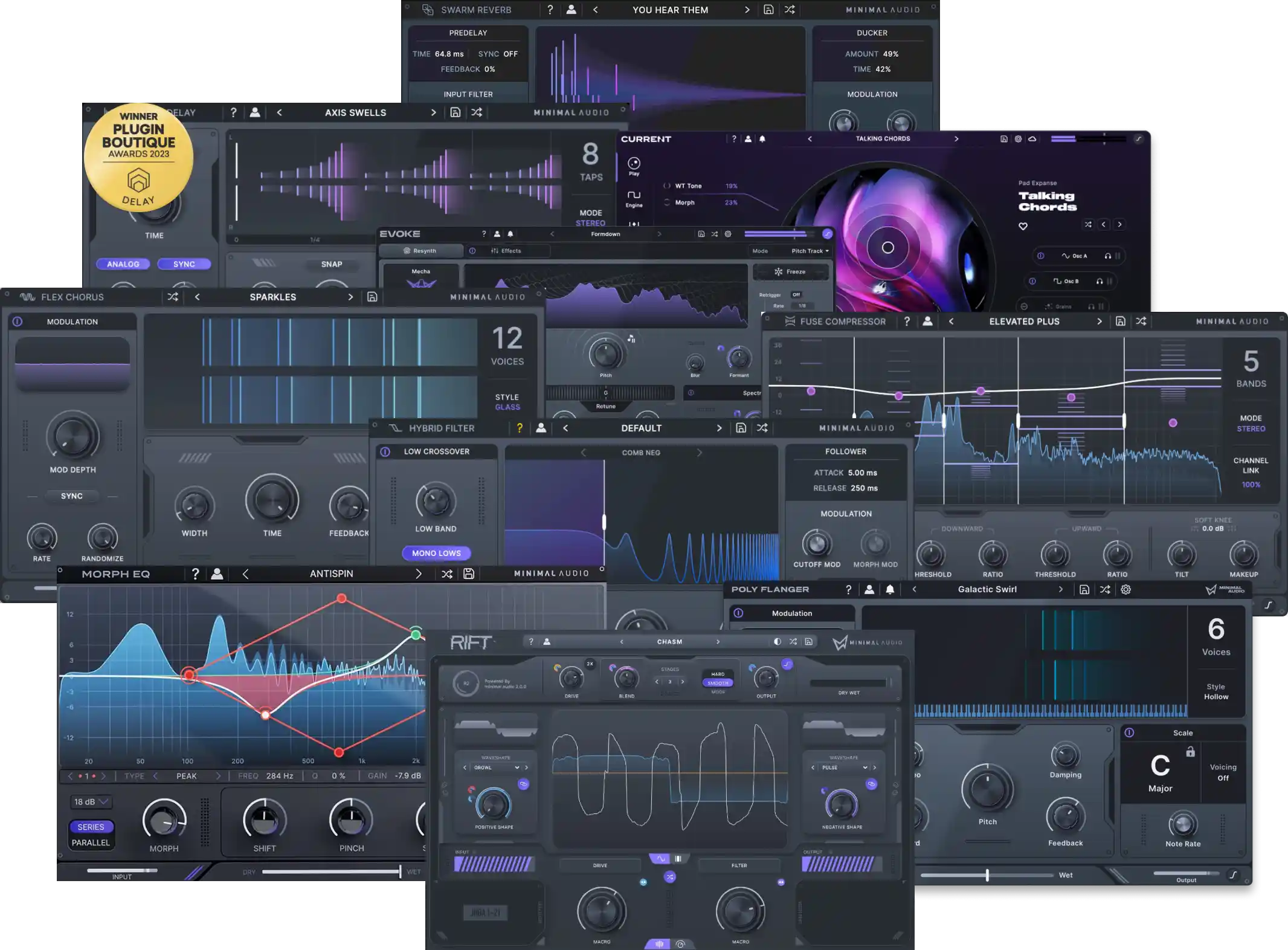Toggle Osc A power button in Current

coord(1040,256)
